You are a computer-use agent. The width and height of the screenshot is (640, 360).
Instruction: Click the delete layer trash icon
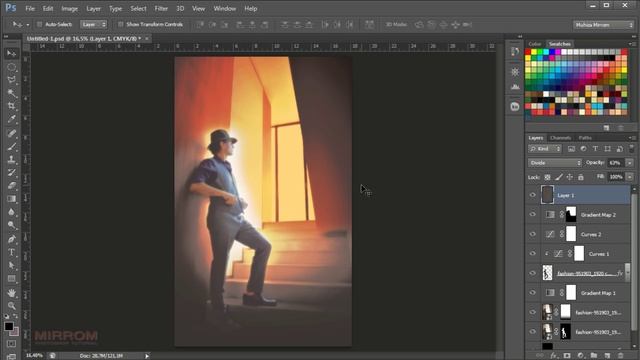[x=620, y=356]
